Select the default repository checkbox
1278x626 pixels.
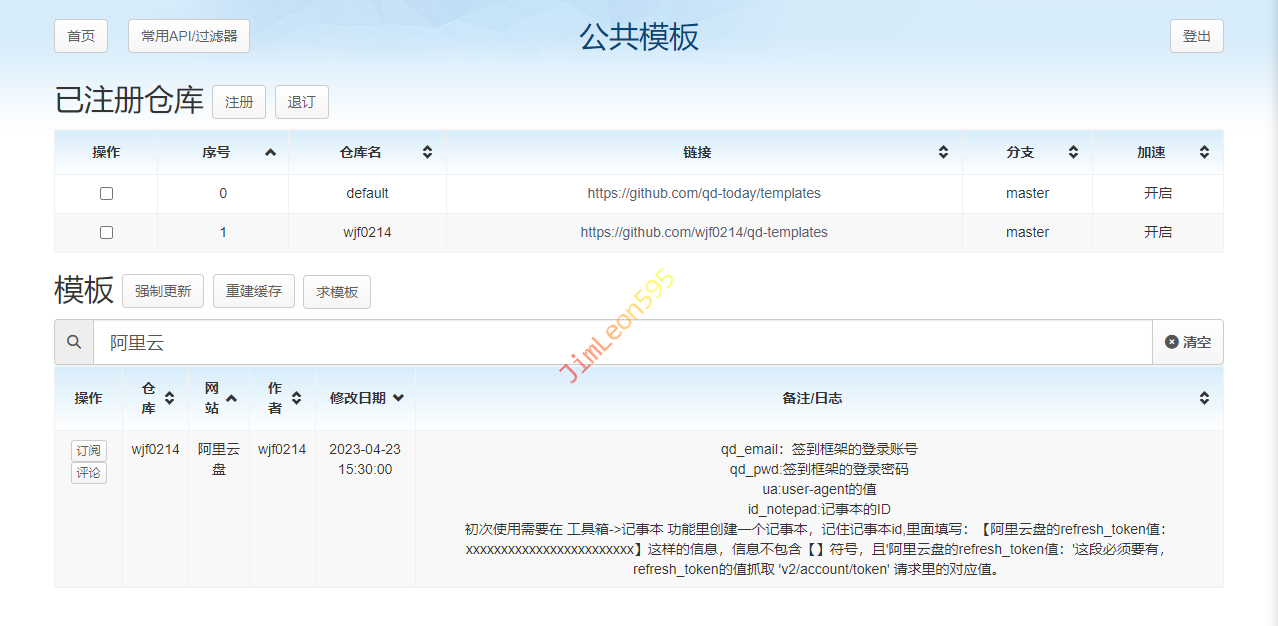point(106,193)
